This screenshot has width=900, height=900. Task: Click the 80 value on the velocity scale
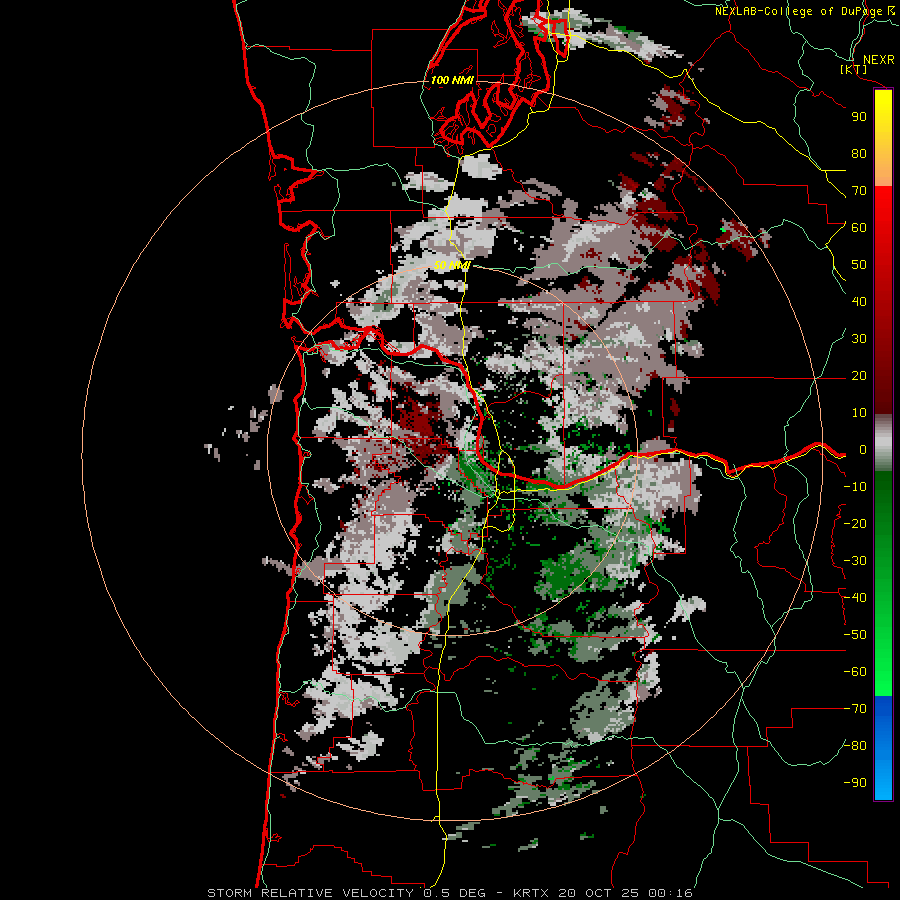click(x=859, y=154)
